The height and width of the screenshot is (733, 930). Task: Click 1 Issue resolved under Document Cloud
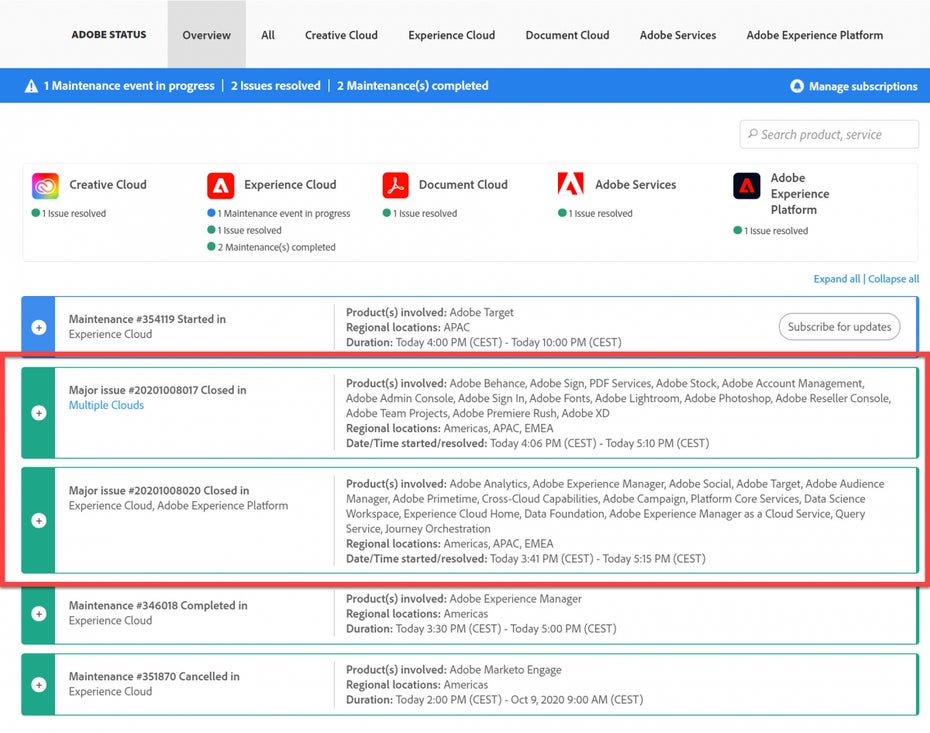(x=425, y=213)
